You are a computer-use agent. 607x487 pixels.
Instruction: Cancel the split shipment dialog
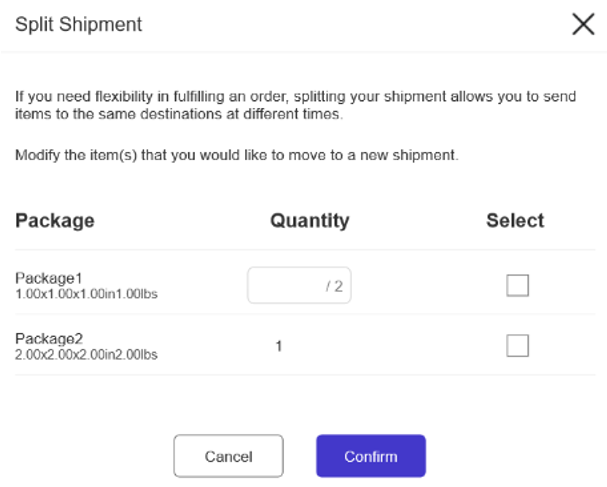tap(228, 456)
